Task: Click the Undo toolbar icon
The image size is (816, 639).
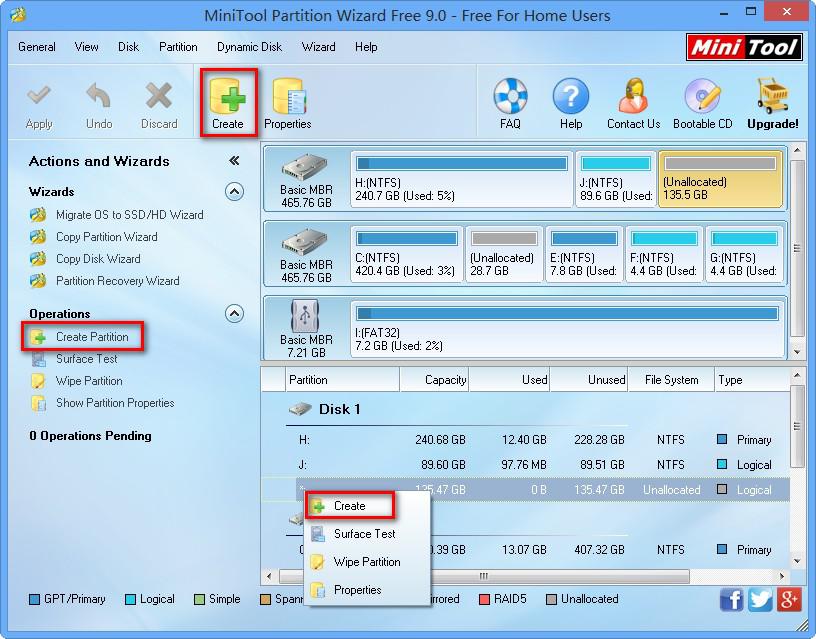Action: point(98,100)
